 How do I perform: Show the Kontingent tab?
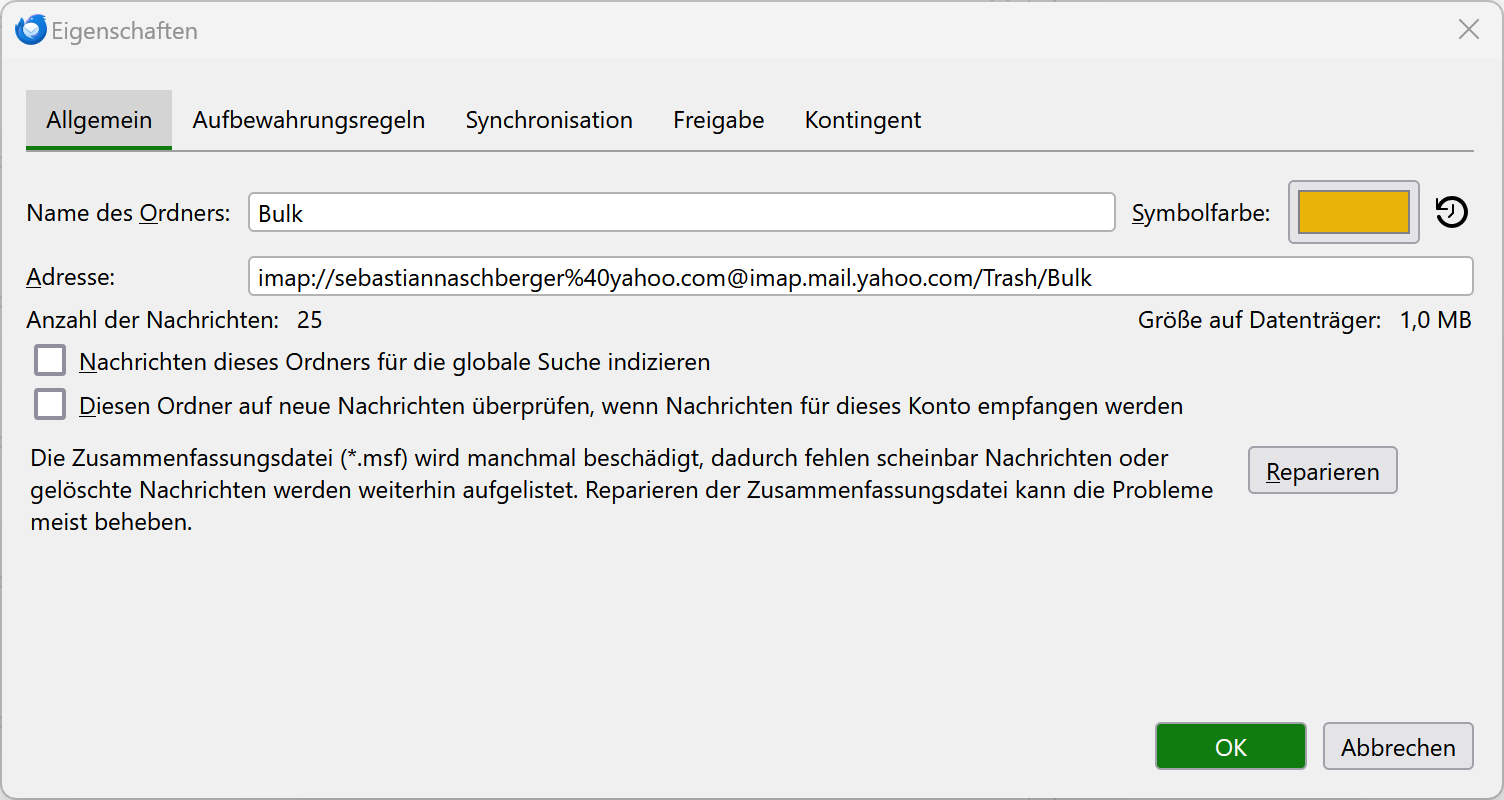(863, 120)
